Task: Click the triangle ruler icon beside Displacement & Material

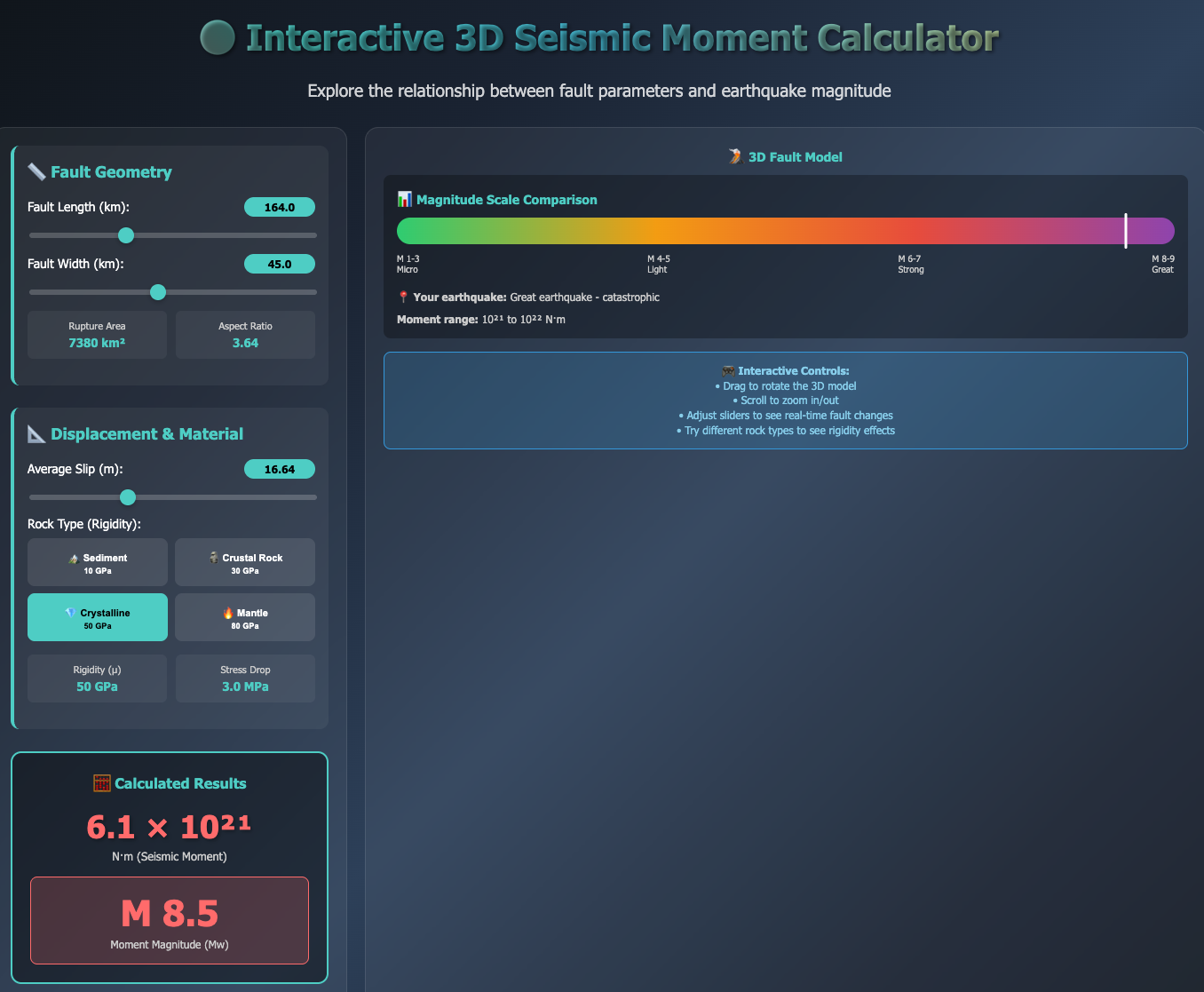Action: click(37, 434)
